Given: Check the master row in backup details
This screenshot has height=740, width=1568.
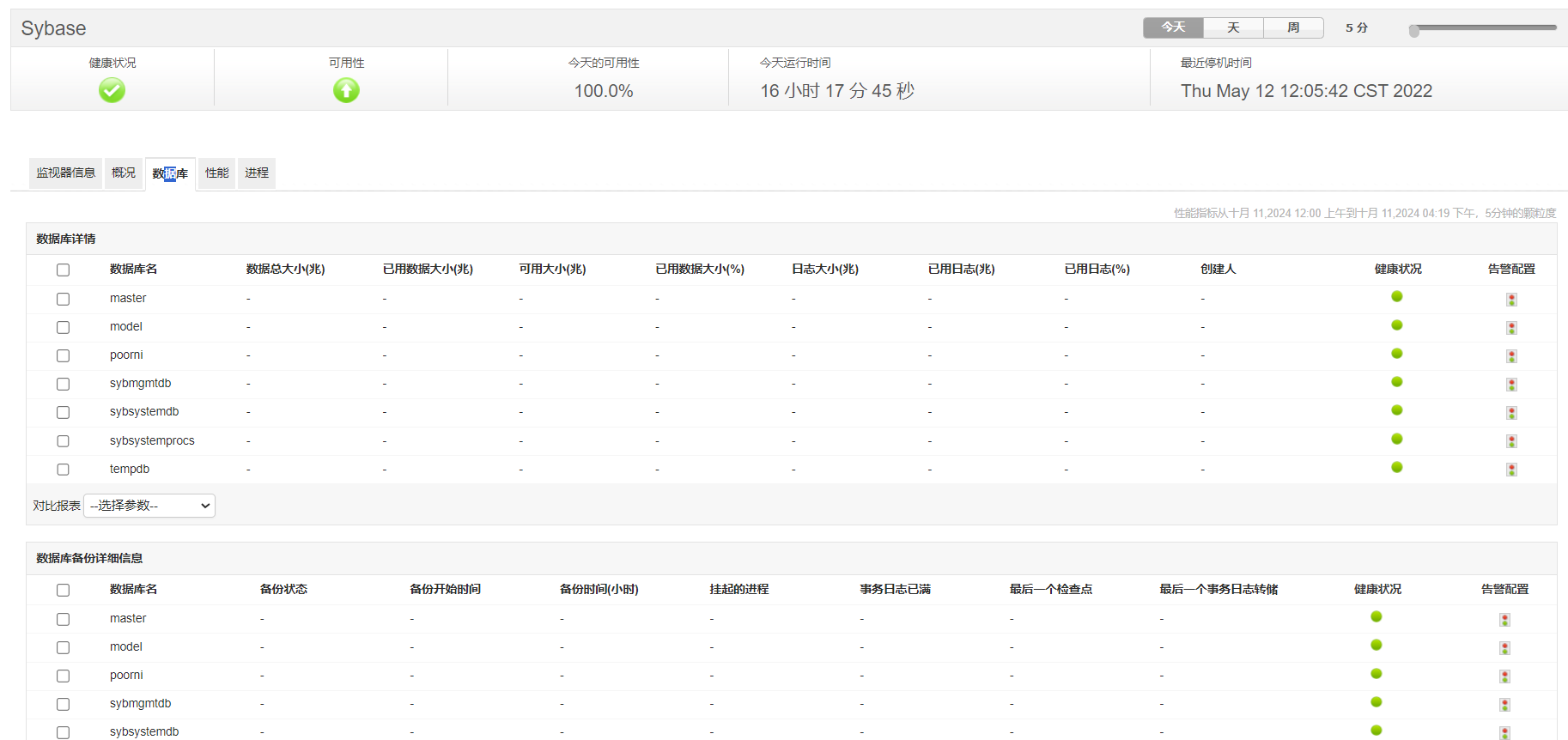Looking at the screenshot, I should click(63, 619).
